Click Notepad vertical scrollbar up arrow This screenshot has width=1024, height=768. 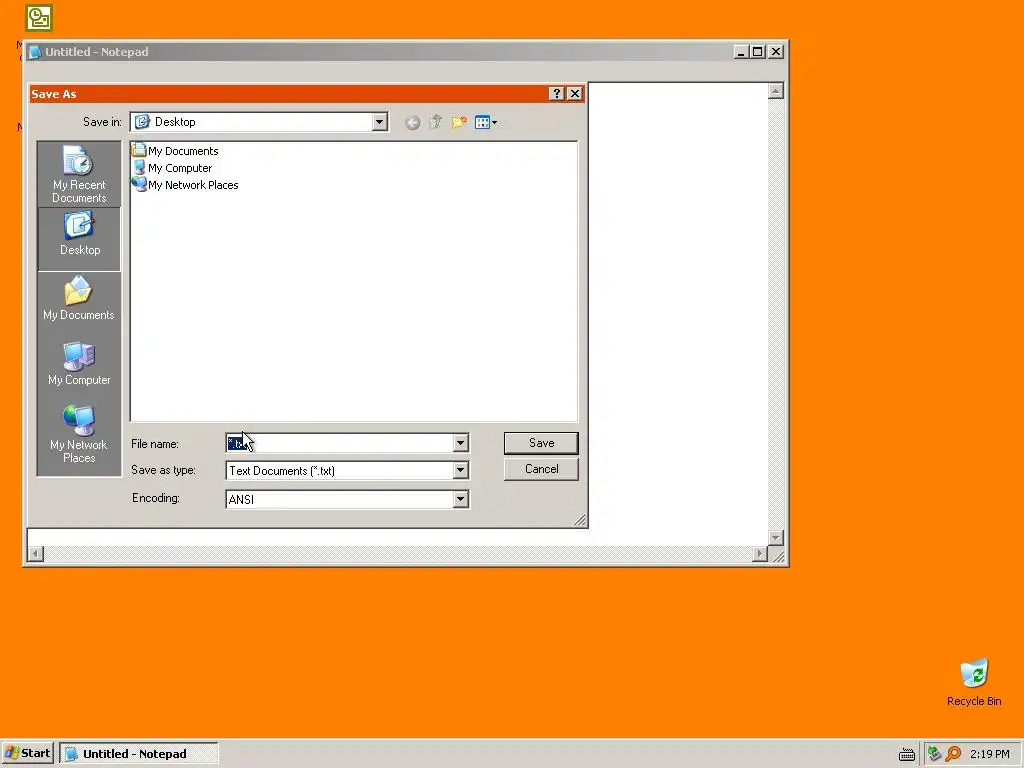point(775,91)
